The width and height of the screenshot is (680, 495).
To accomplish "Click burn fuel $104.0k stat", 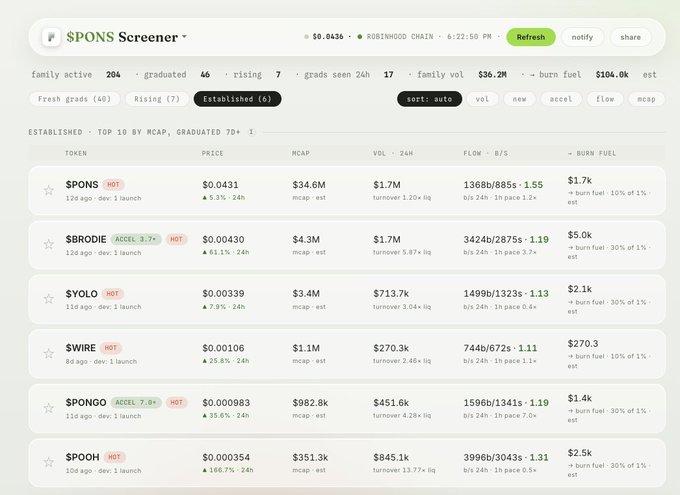I will 579,75.
